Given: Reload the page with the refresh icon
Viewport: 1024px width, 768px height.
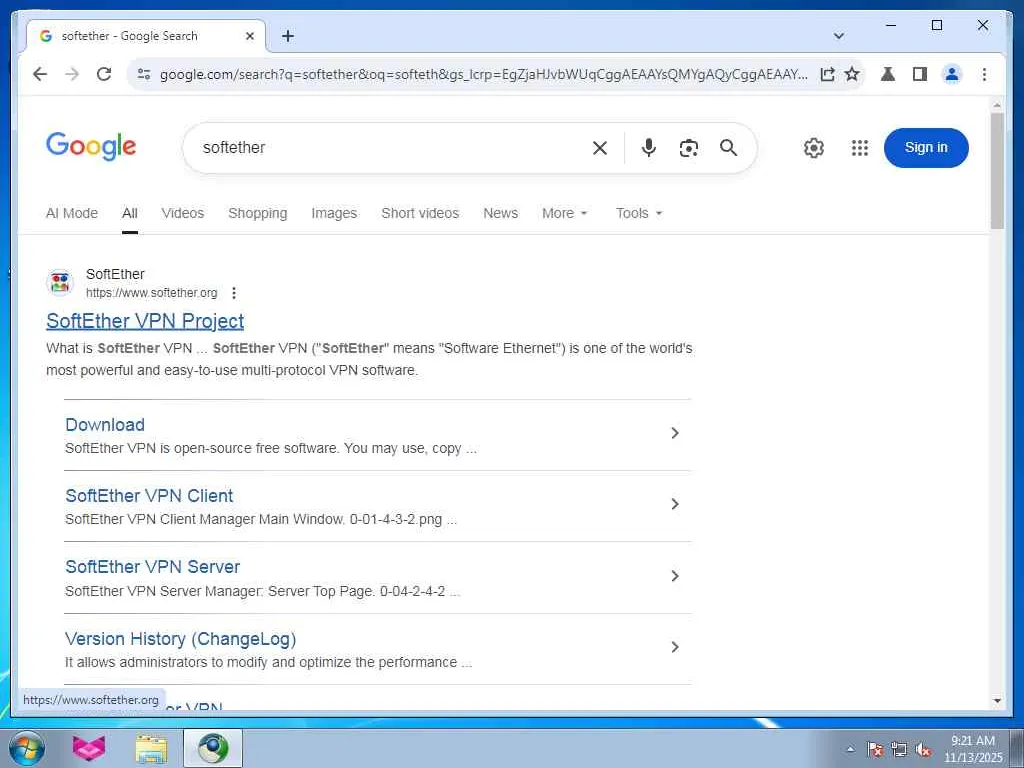Looking at the screenshot, I should coord(104,74).
